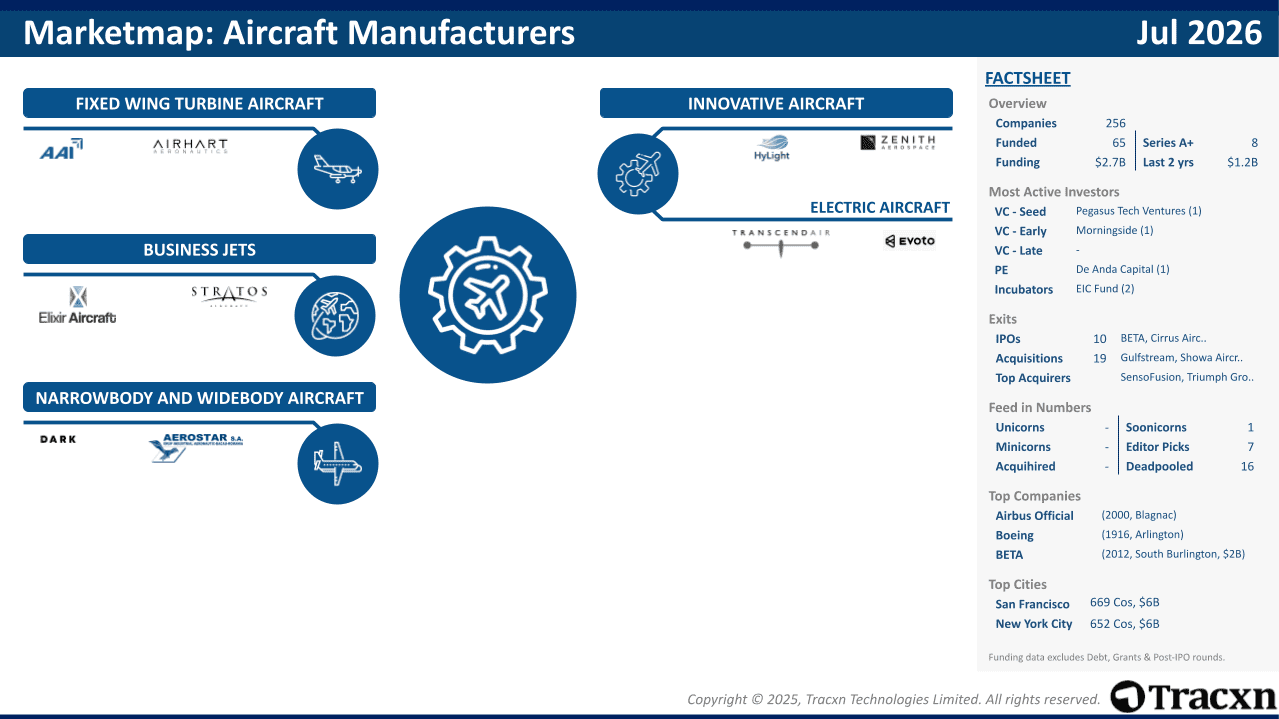Select the Innovative Aircraft category header
Screen dimensions: 1279x719
pyautogui.click(x=776, y=103)
